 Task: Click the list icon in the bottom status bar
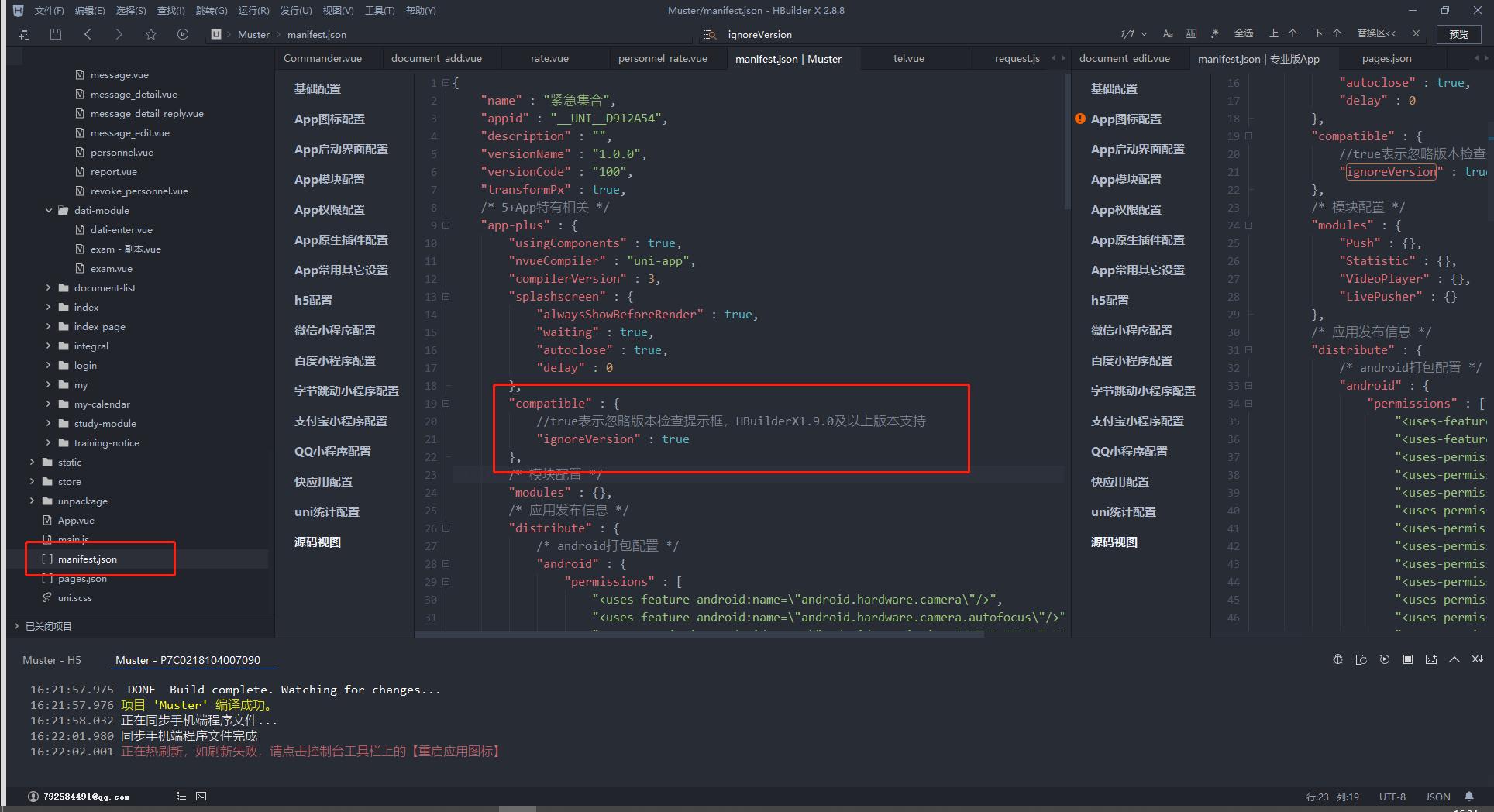(x=181, y=796)
